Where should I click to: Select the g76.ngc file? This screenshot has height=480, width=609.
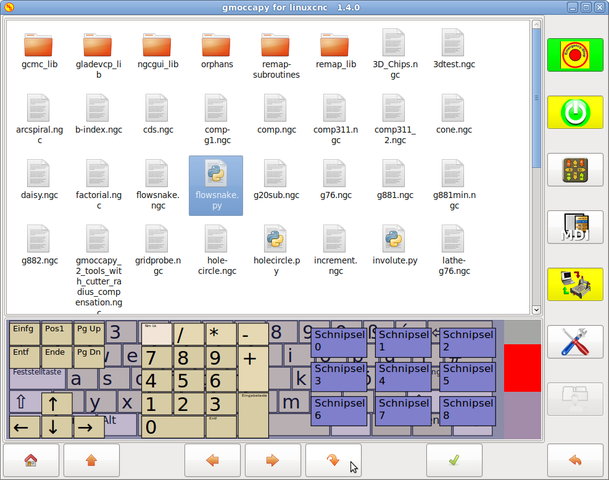coord(336,180)
